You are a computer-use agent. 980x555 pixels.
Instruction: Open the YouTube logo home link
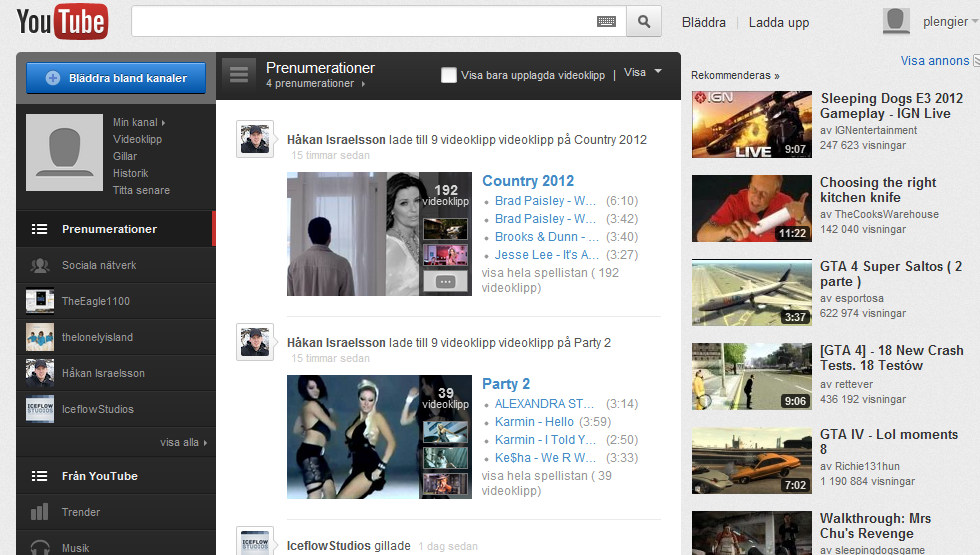(x=62, y=22)
